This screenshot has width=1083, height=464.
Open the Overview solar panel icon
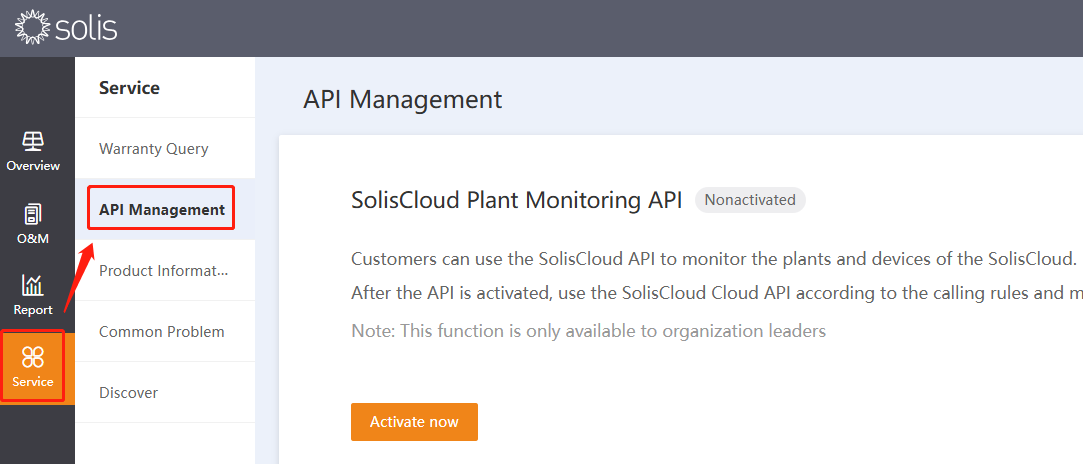(x=32, y=141)
